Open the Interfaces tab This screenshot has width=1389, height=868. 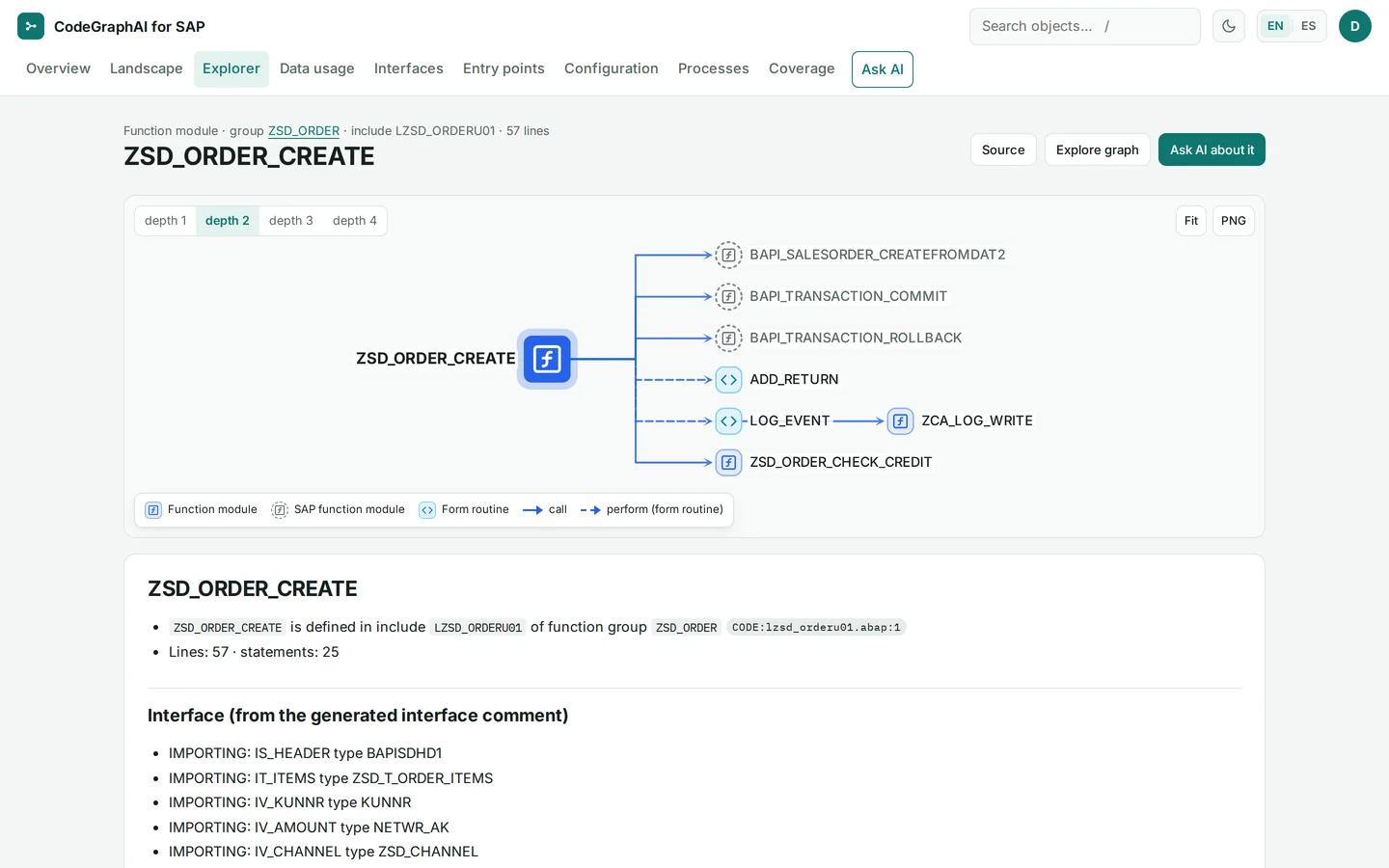pyautogui.click(x=409, y=68)
